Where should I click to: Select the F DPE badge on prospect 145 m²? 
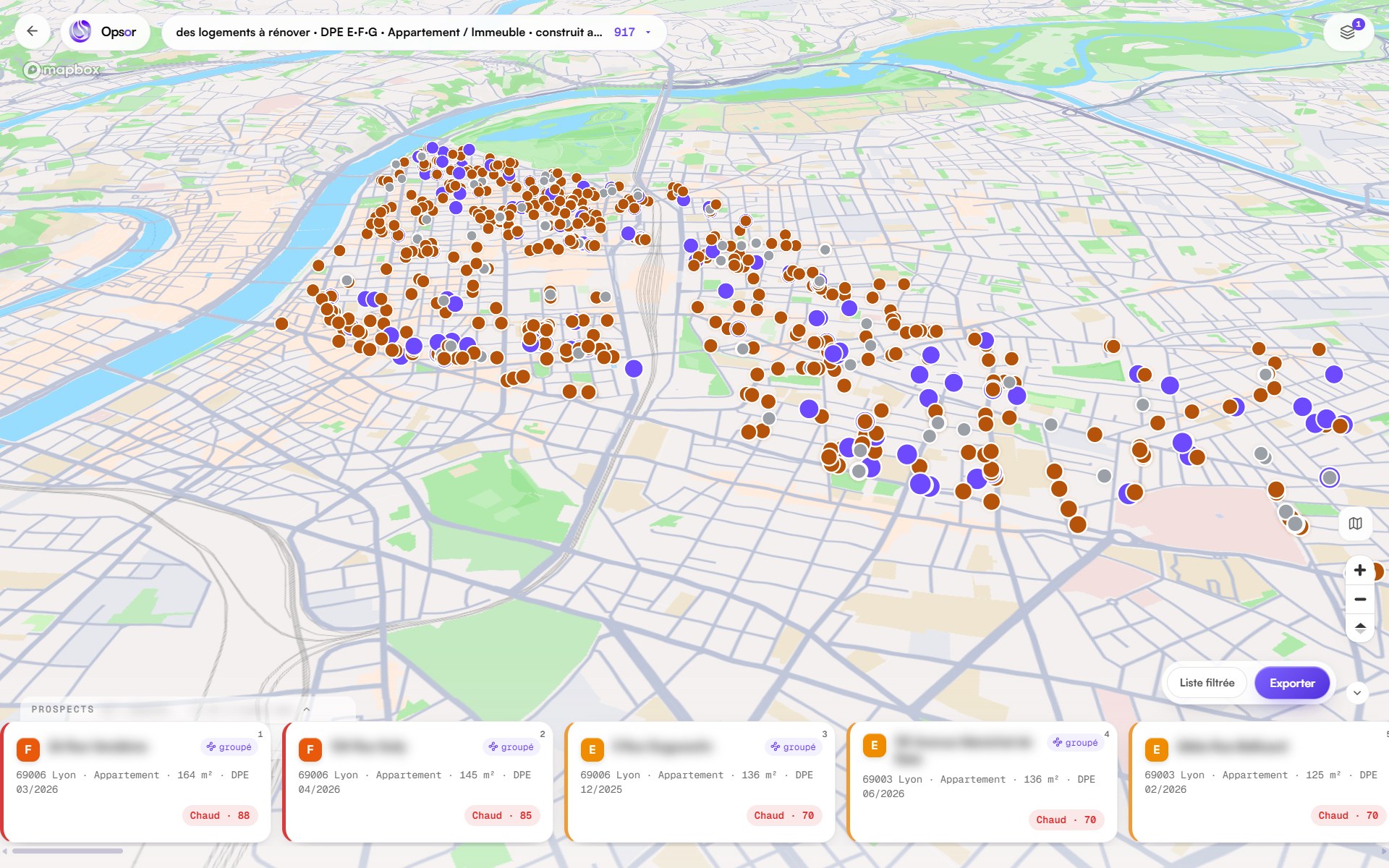pyautogui.click(x=310, y=749)
